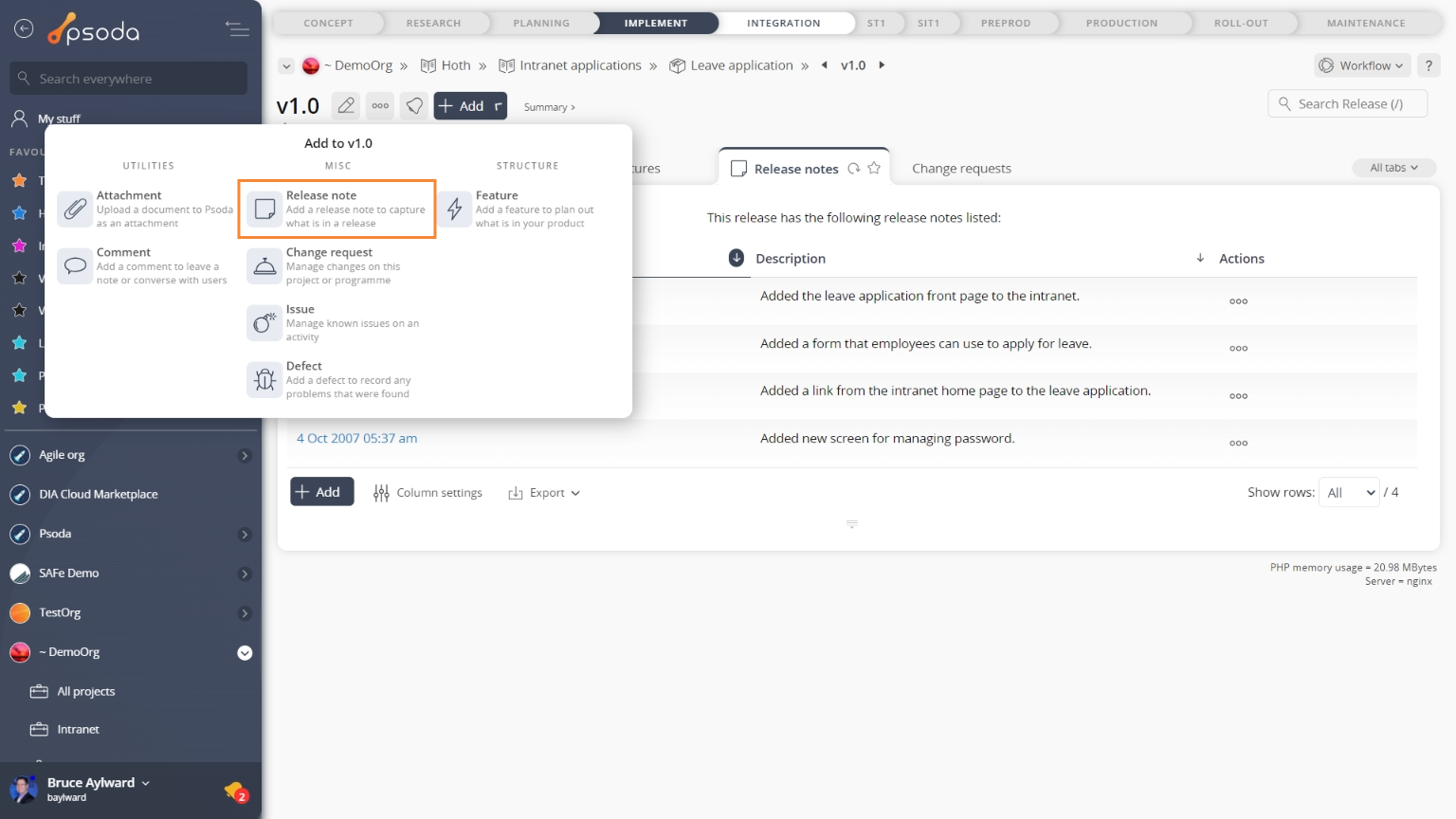
Task: Open the 4 Oct 2007 05:37 am link
Action: pyautogui.click(x=356, y=438)
